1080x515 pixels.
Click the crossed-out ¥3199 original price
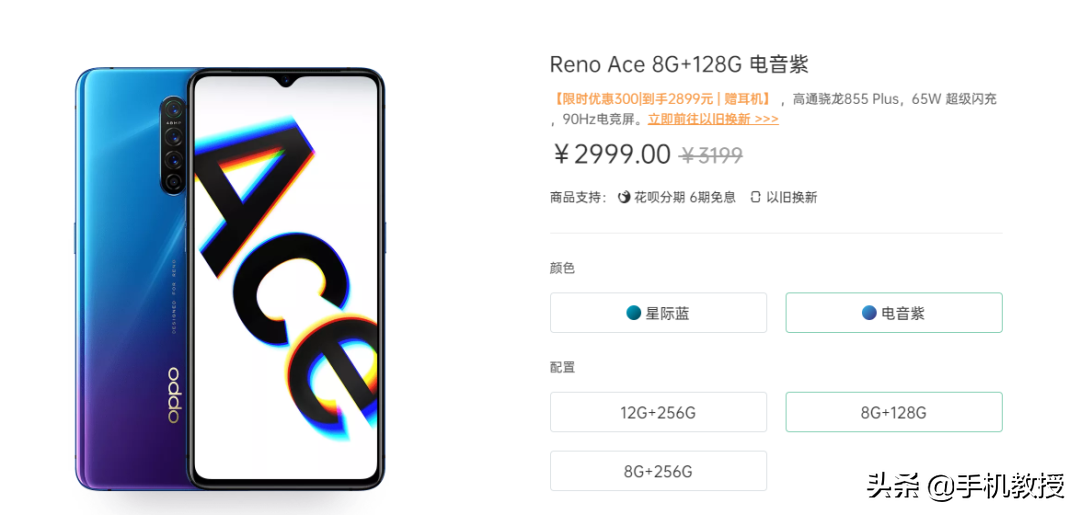pos(711,156)
